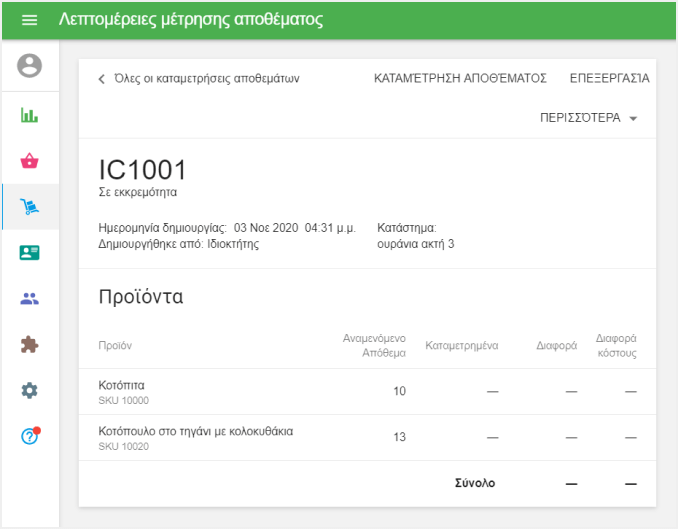Click the Προϊόν column header
Image resolution: width=678 pixels, height=529 pixels.
[x=115, y=346]
